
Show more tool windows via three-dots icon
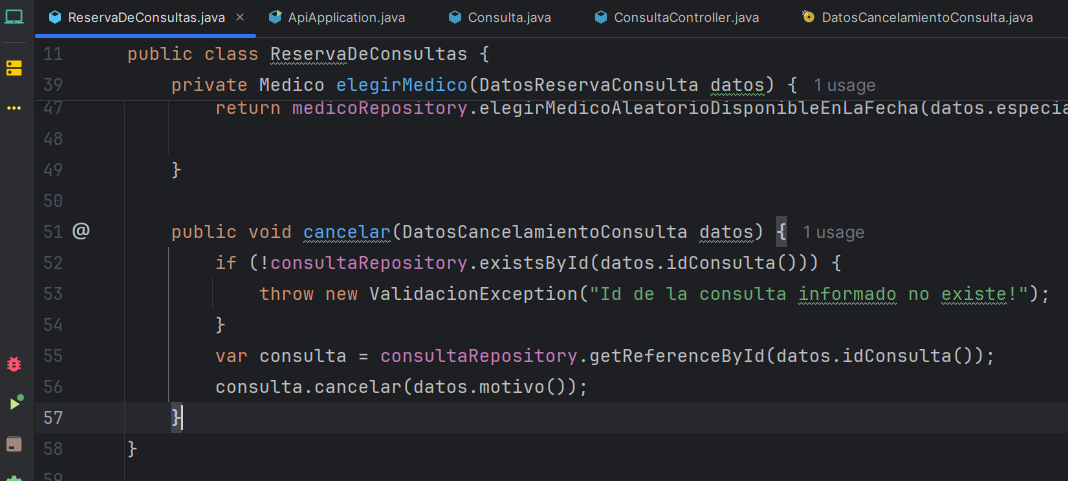pos(14,108)
